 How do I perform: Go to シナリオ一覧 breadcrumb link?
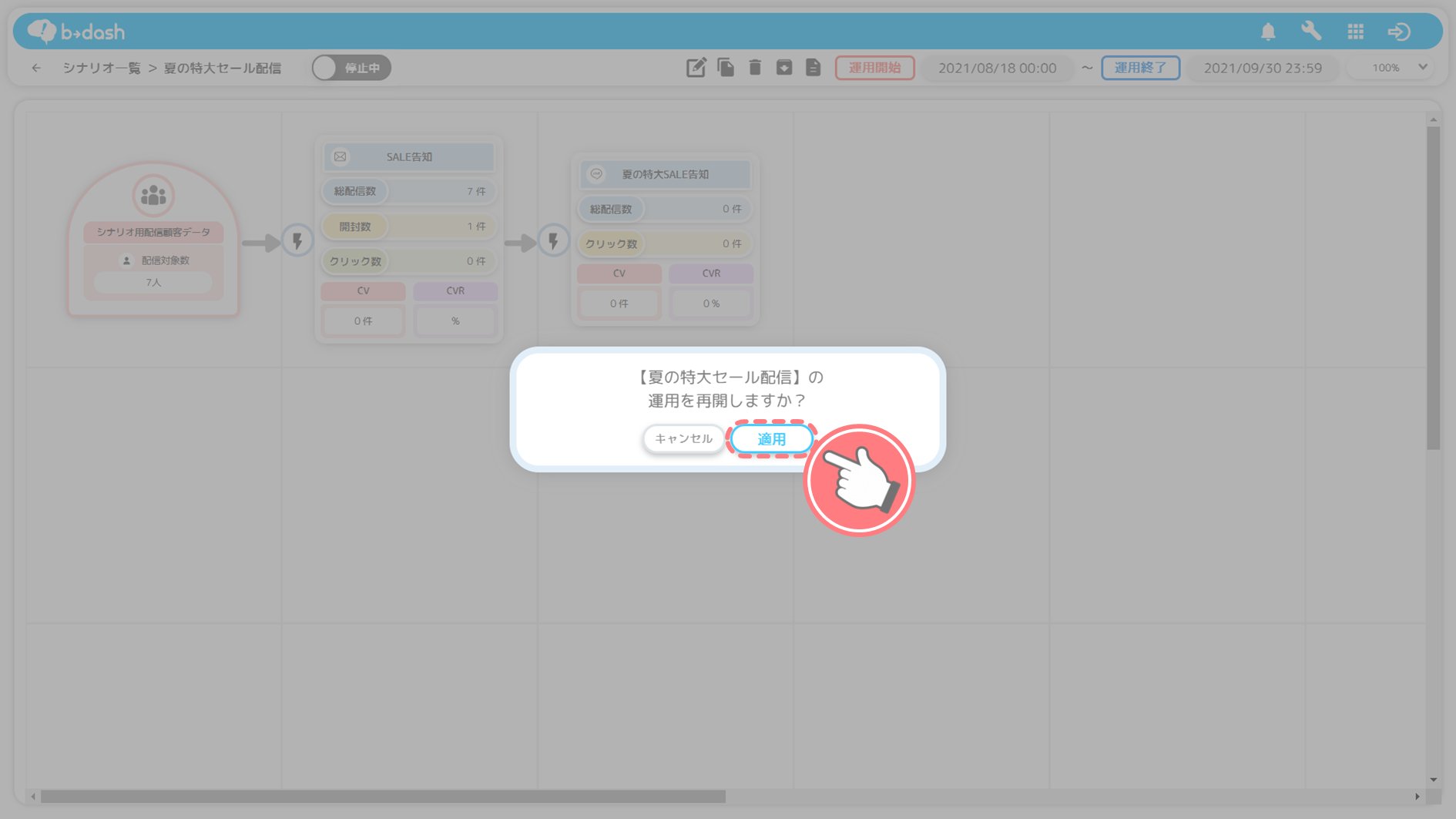pyautogui.click(x=102, y=68)
